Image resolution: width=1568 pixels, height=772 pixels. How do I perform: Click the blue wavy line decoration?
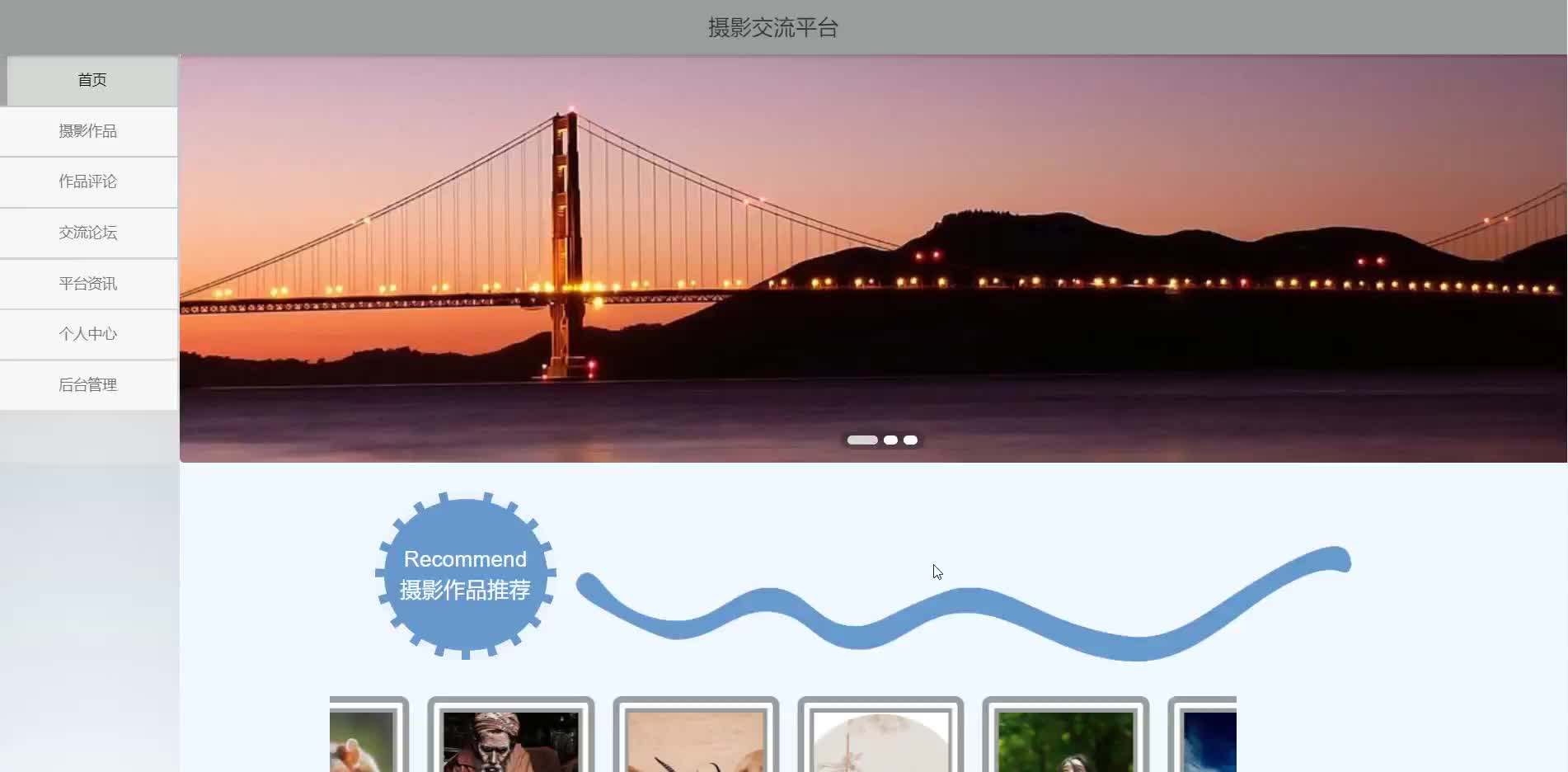[x=963, y=605]
